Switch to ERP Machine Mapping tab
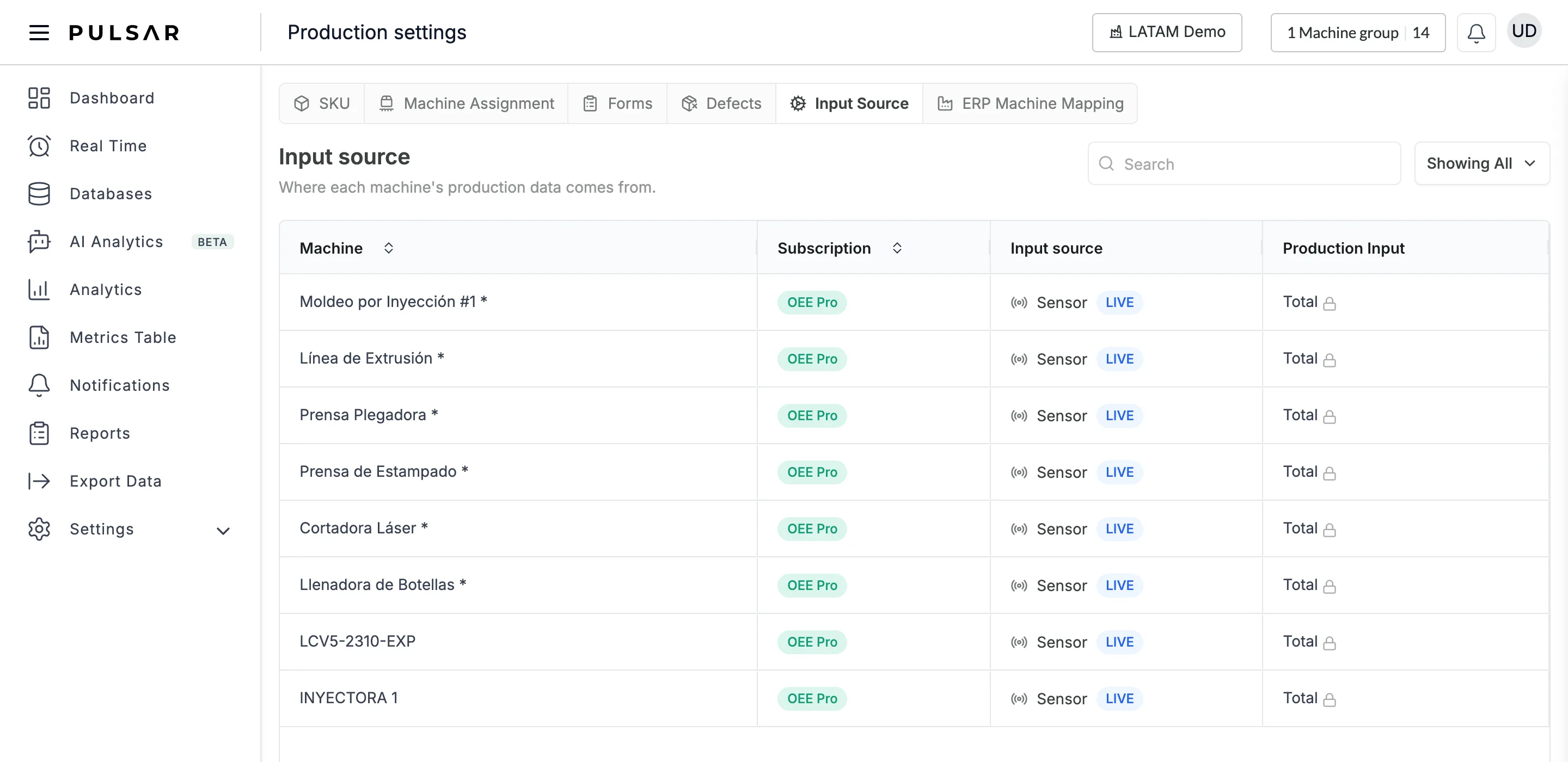This screenshot has height=762, width=1568. (1030, 103)
